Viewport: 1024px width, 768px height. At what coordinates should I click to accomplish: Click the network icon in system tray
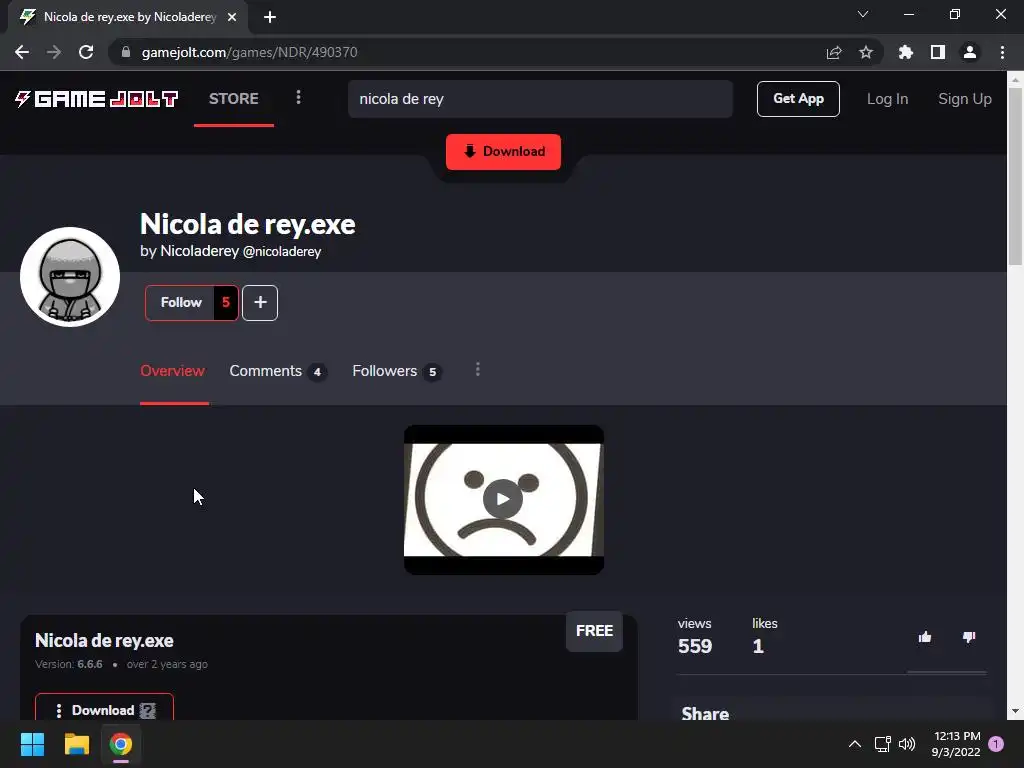[x=882, y=744]
